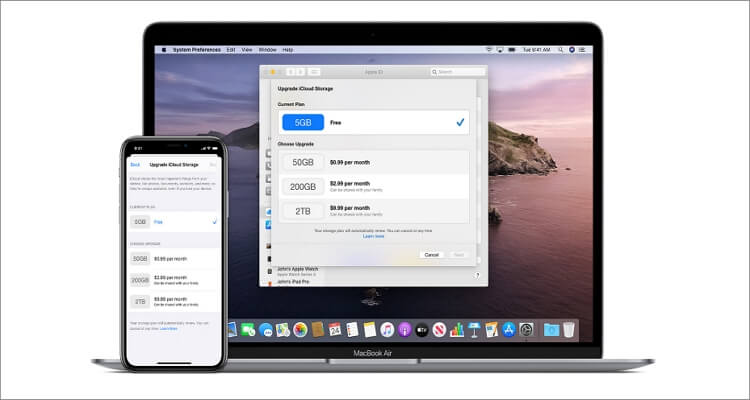
Task: Tap Back on the iPhone screen
Action: 135,165
